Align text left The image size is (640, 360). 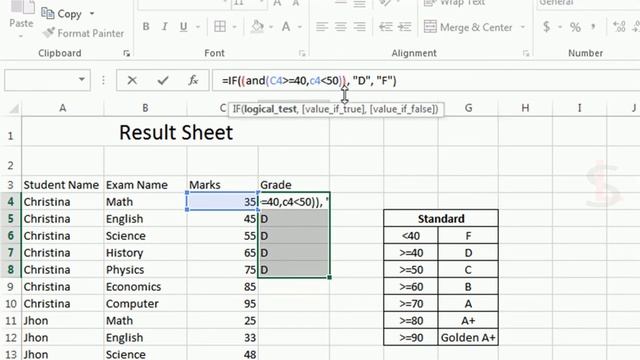point(322,27)
